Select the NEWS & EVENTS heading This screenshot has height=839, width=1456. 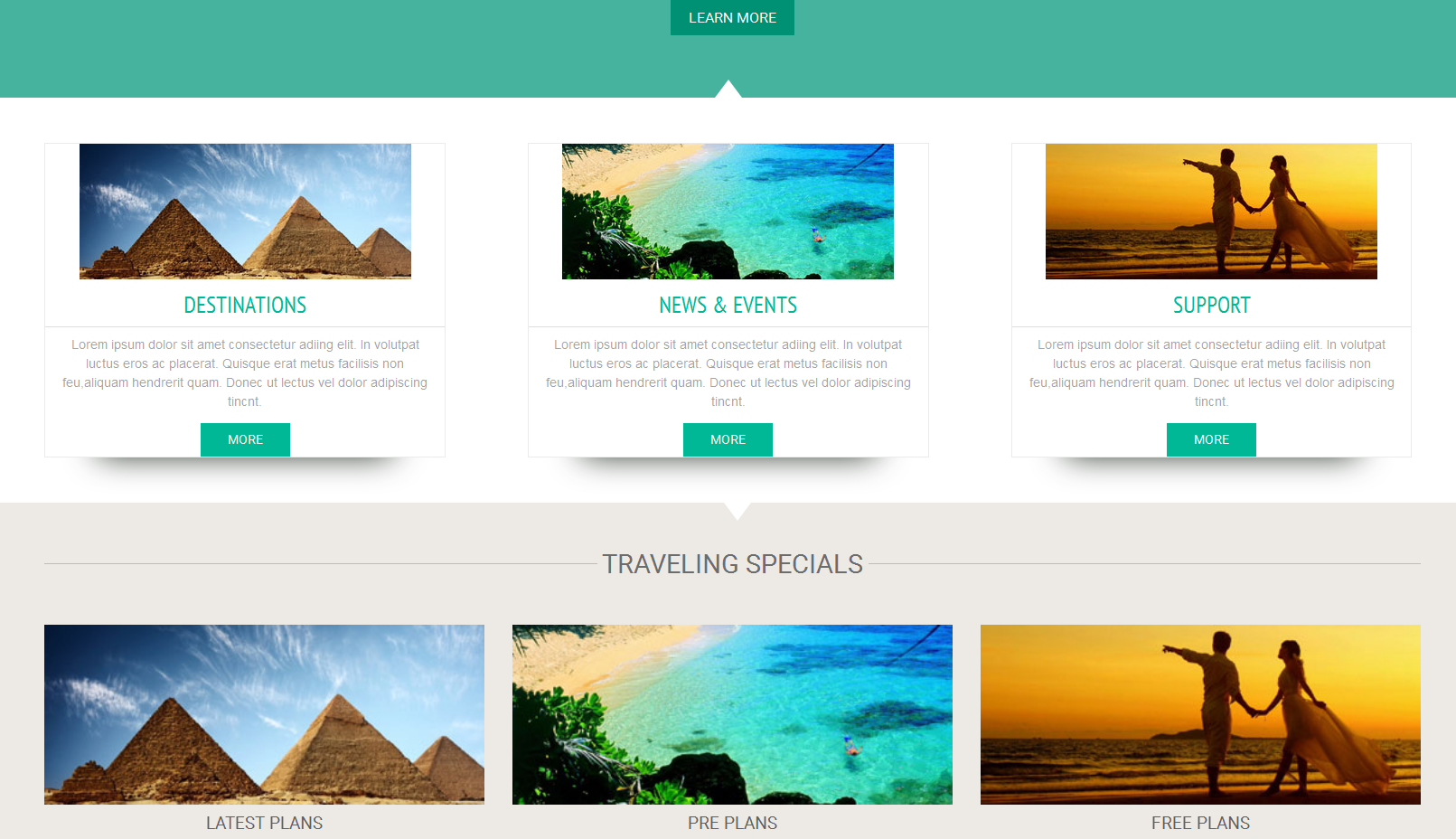(x=728, y=306)
